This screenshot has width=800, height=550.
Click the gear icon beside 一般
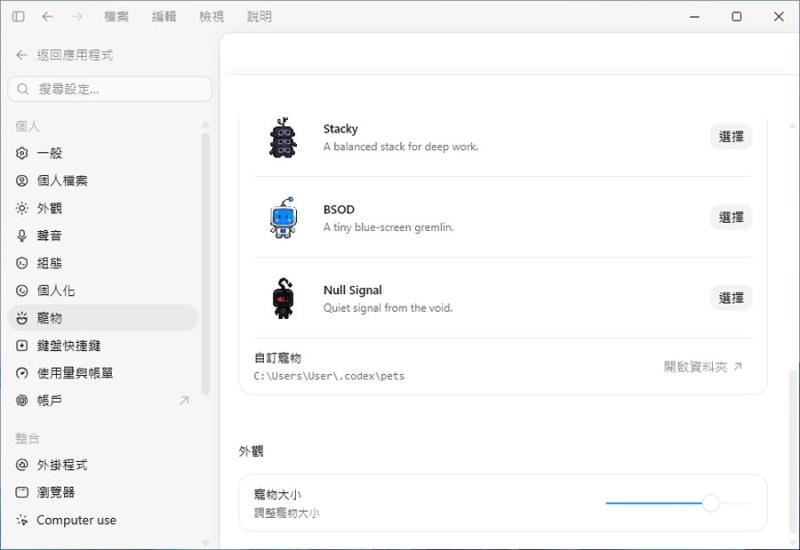pos(22,153)
